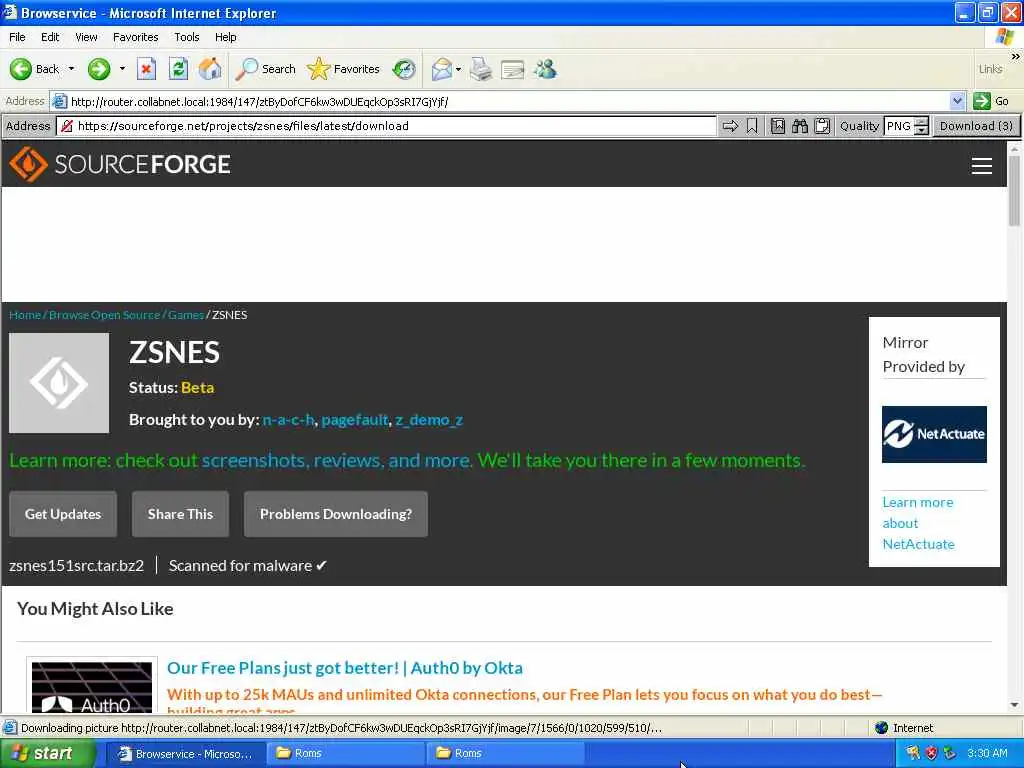
Task: Click the page vertical scrollbar thumb
Action: [1014, 191]
